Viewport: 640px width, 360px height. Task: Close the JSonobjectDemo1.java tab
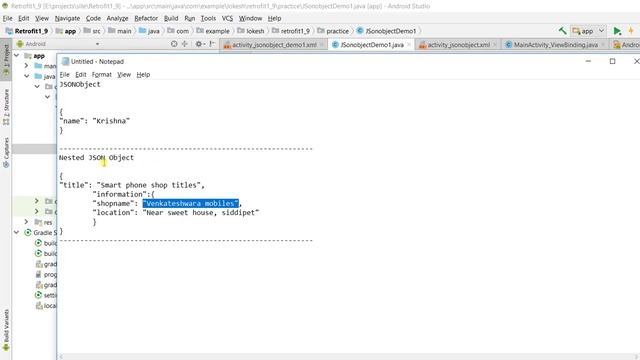click(409, 45)
